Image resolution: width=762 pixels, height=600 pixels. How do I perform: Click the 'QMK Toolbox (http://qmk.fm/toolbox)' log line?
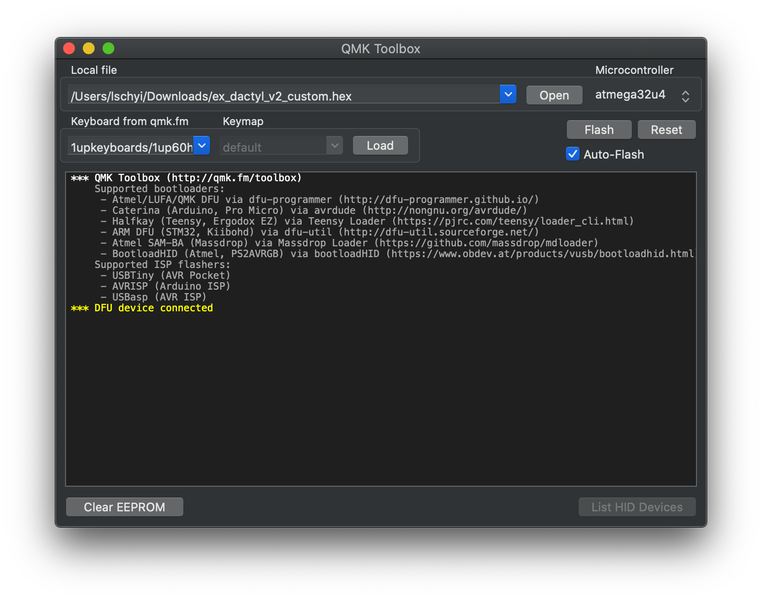(186, 178)
